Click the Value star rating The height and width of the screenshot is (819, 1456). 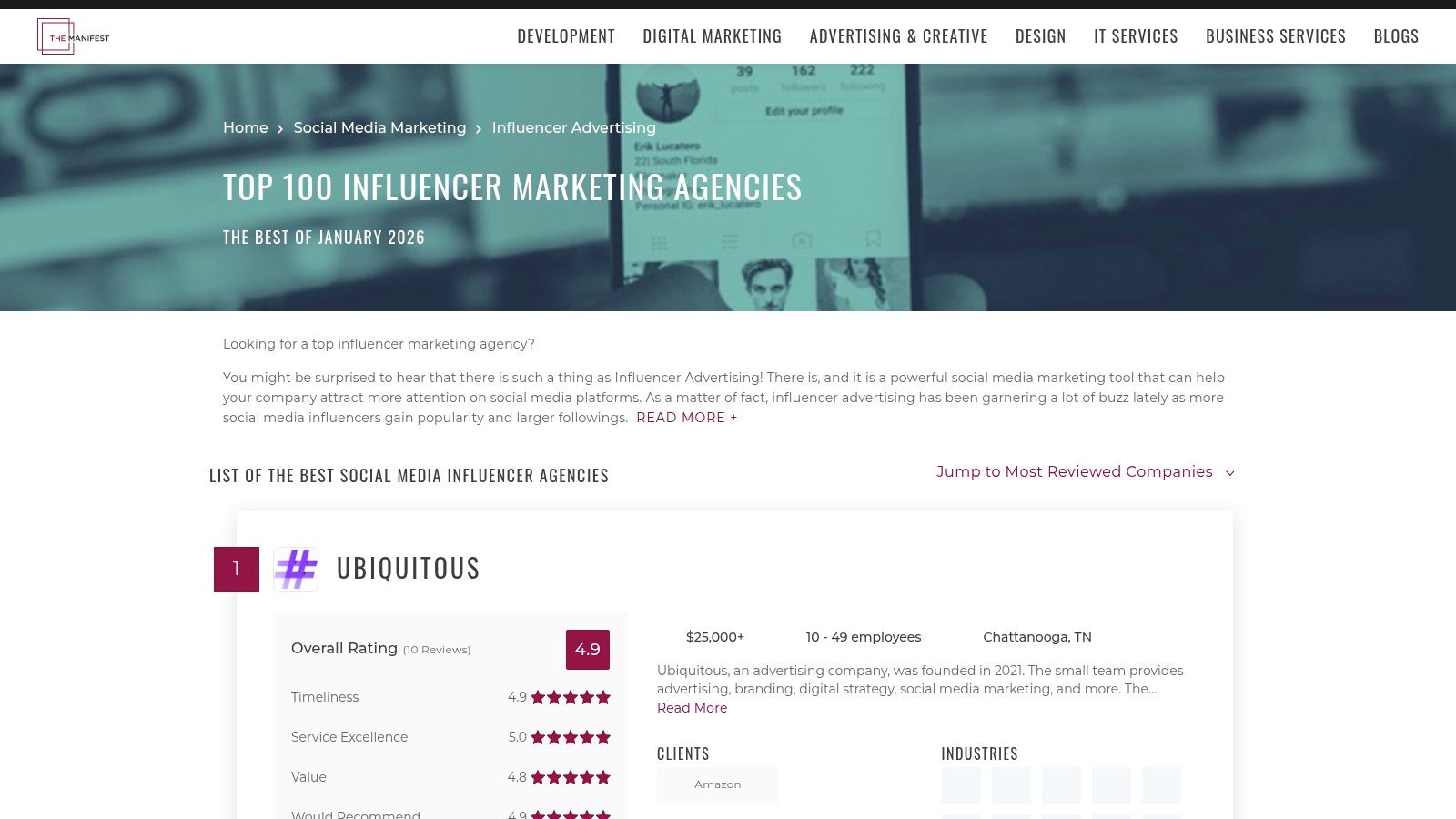click(x=571, y=777)
